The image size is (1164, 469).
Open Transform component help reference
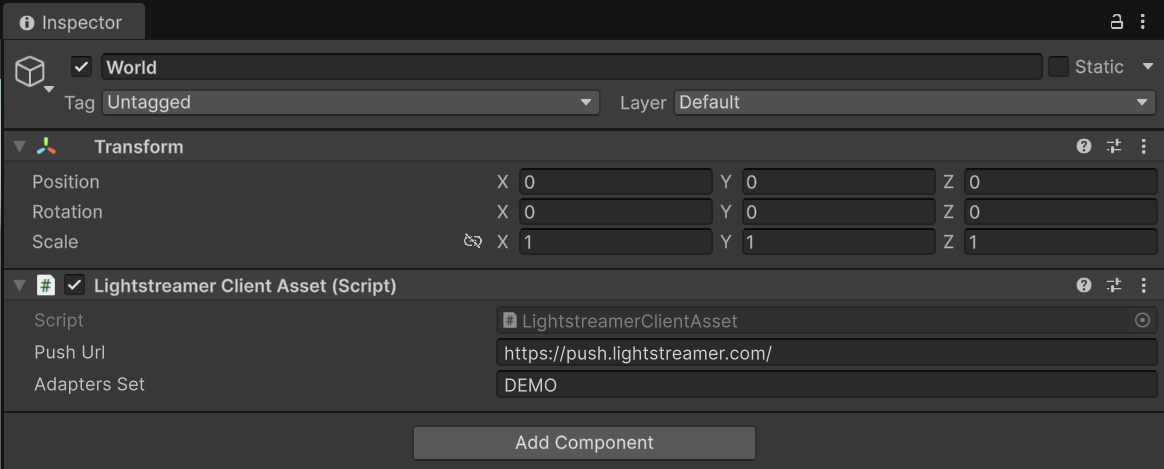pyautogui.click(x=1084, y=146)
